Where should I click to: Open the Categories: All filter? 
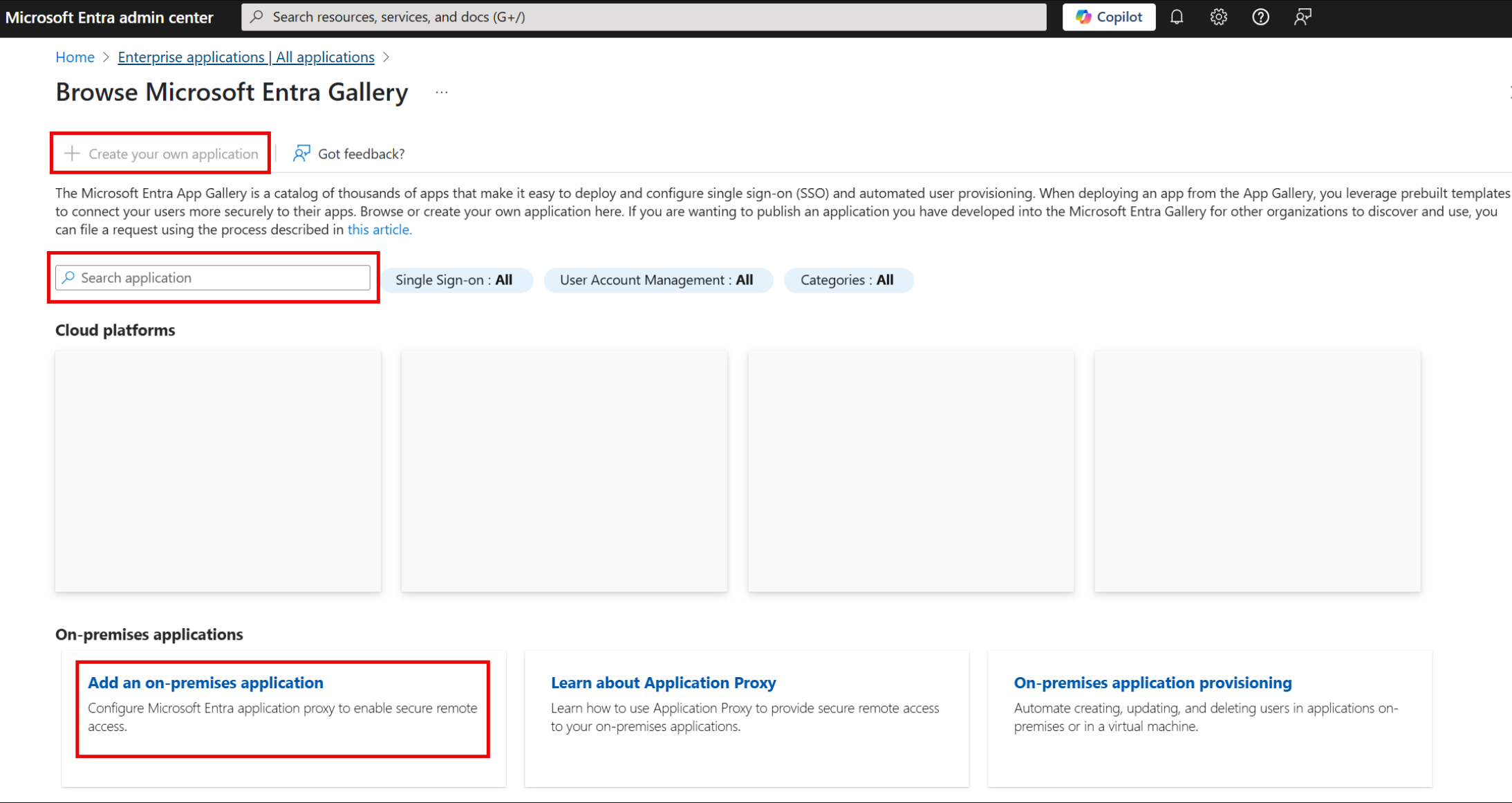pos(848,280)
